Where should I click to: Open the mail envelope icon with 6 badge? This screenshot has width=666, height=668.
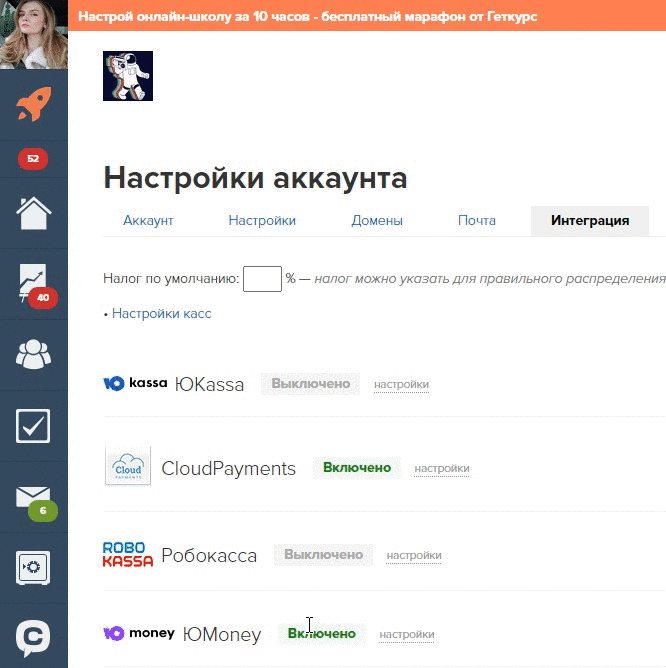click(36, 503)
